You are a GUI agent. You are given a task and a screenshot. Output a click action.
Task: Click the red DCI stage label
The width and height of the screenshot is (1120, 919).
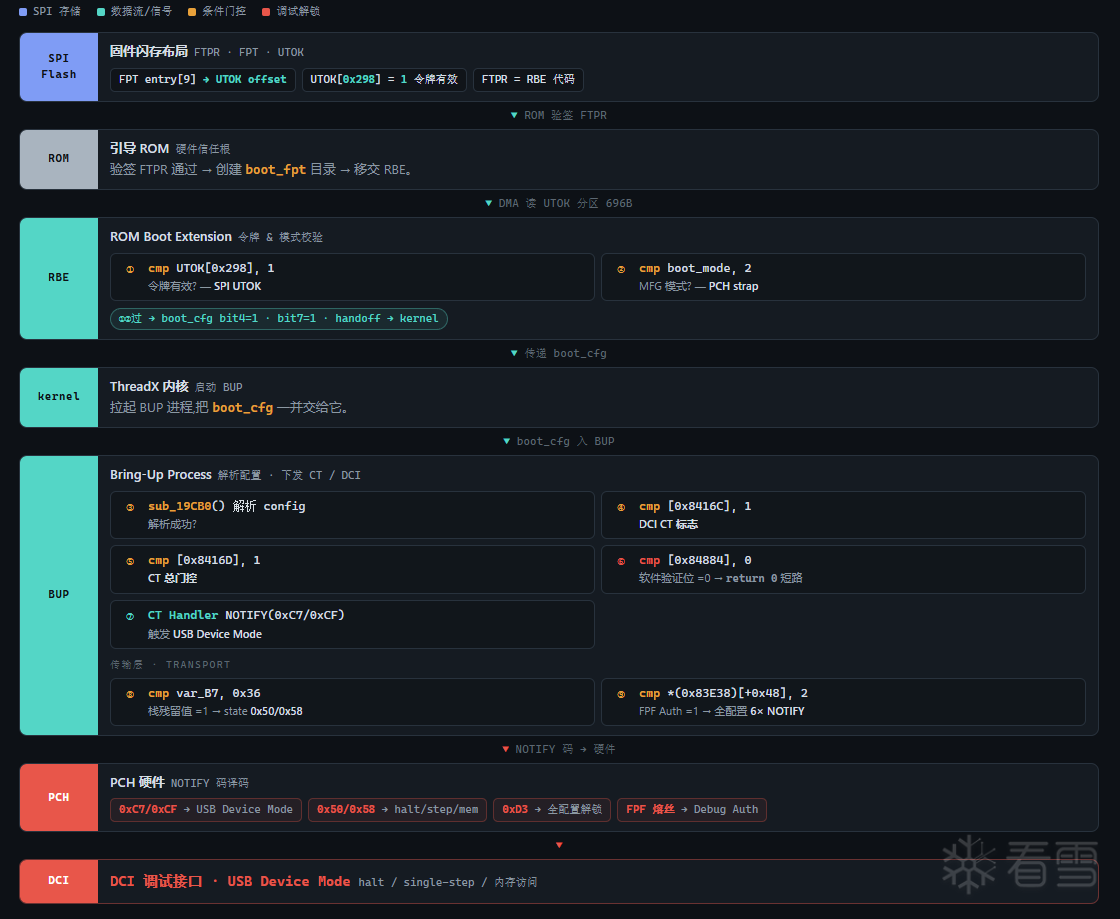pos(59,881)
